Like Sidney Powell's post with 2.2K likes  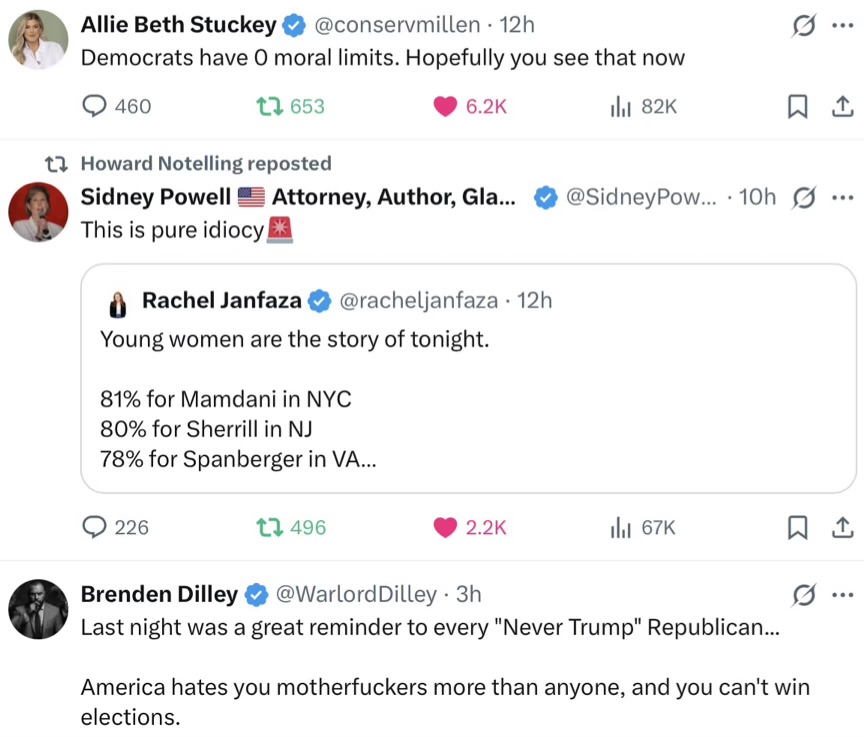(445, 527)
